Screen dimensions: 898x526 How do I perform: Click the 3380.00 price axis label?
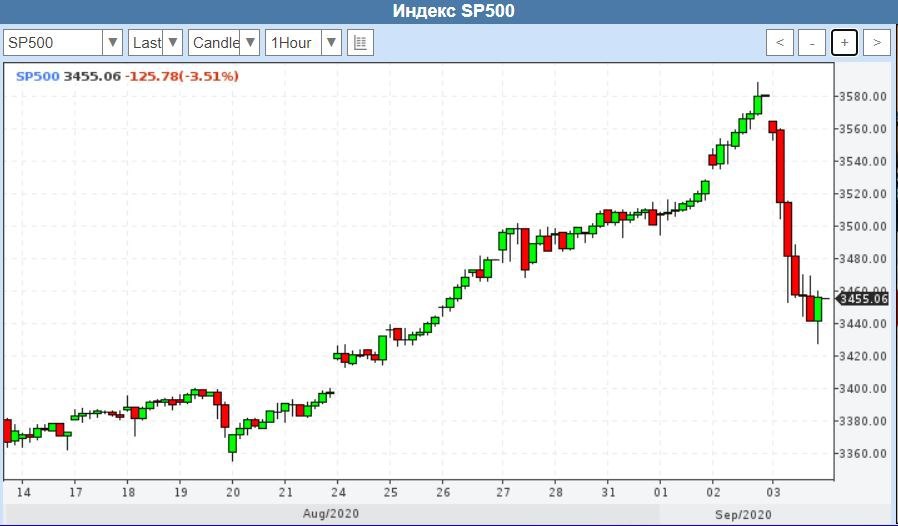tap(863, 421)
